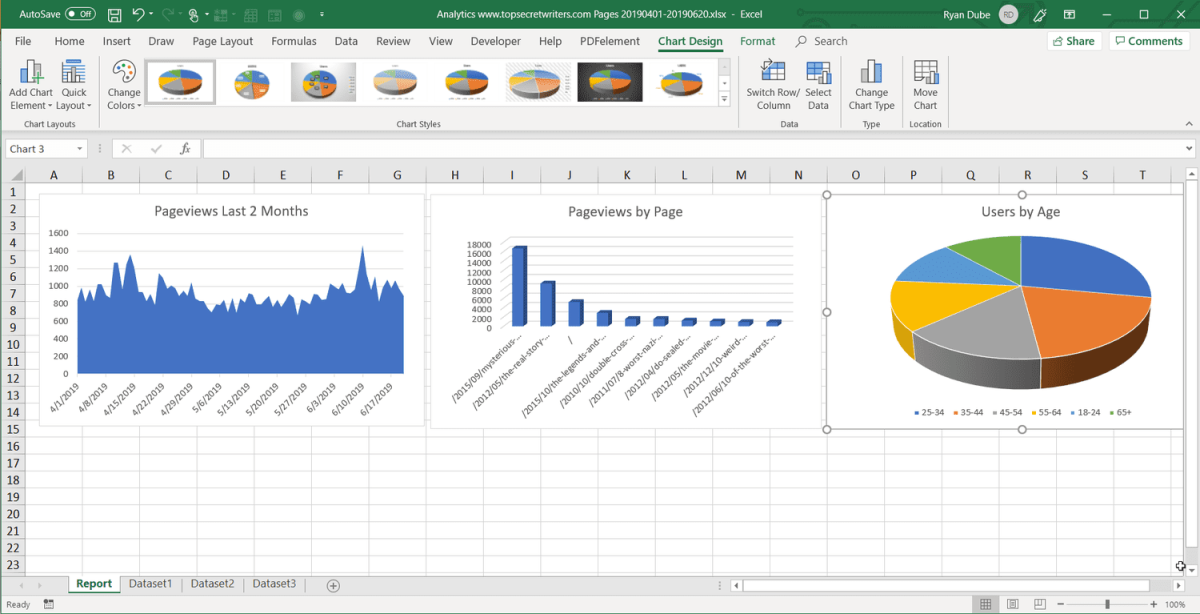This screenshot has width=1200, height=614.
Task: Click the Share button
Action: click(x=1073, y=41)
